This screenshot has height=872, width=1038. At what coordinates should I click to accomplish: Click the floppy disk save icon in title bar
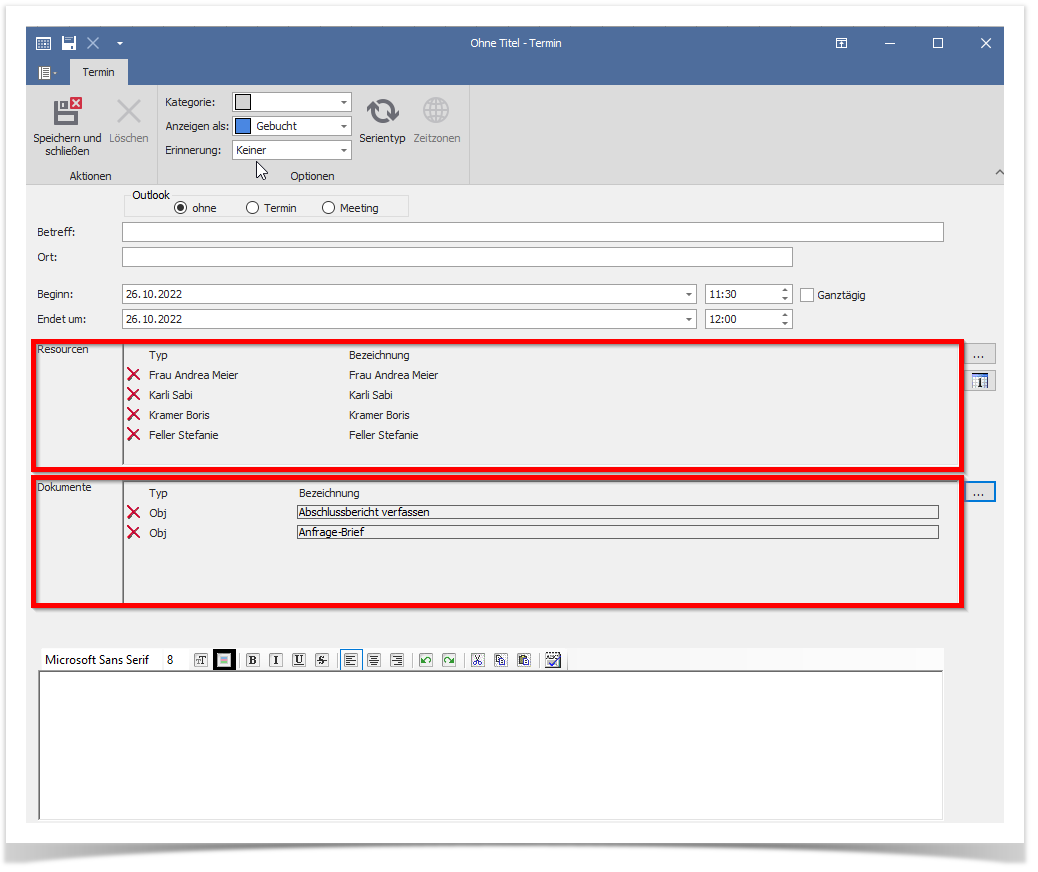tap(69, 43)
